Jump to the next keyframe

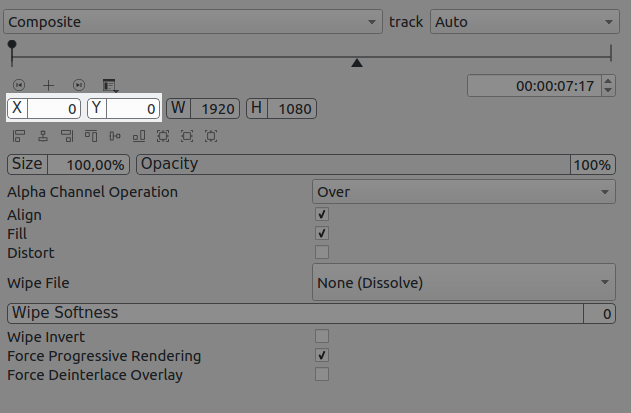click(79, 85)
